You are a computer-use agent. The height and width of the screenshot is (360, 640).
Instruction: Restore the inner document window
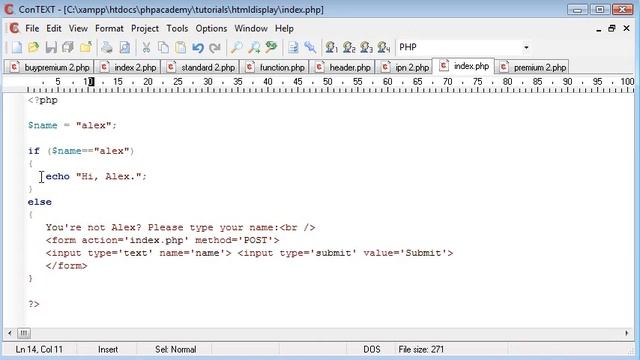coord(611,29)
